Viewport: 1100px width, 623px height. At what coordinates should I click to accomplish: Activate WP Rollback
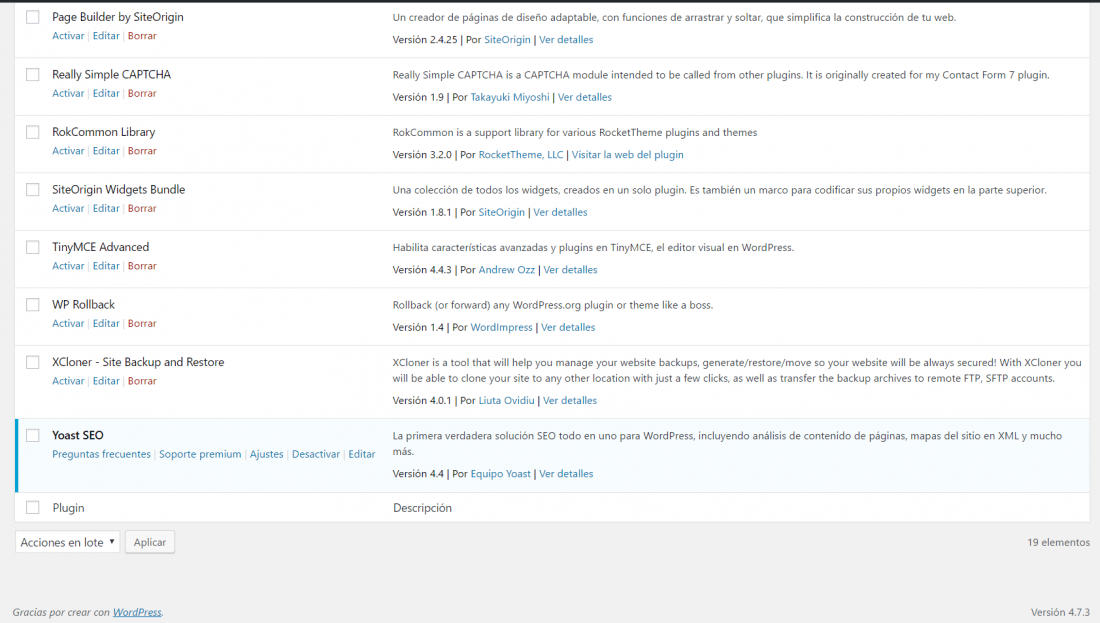[x=68, y=323]
